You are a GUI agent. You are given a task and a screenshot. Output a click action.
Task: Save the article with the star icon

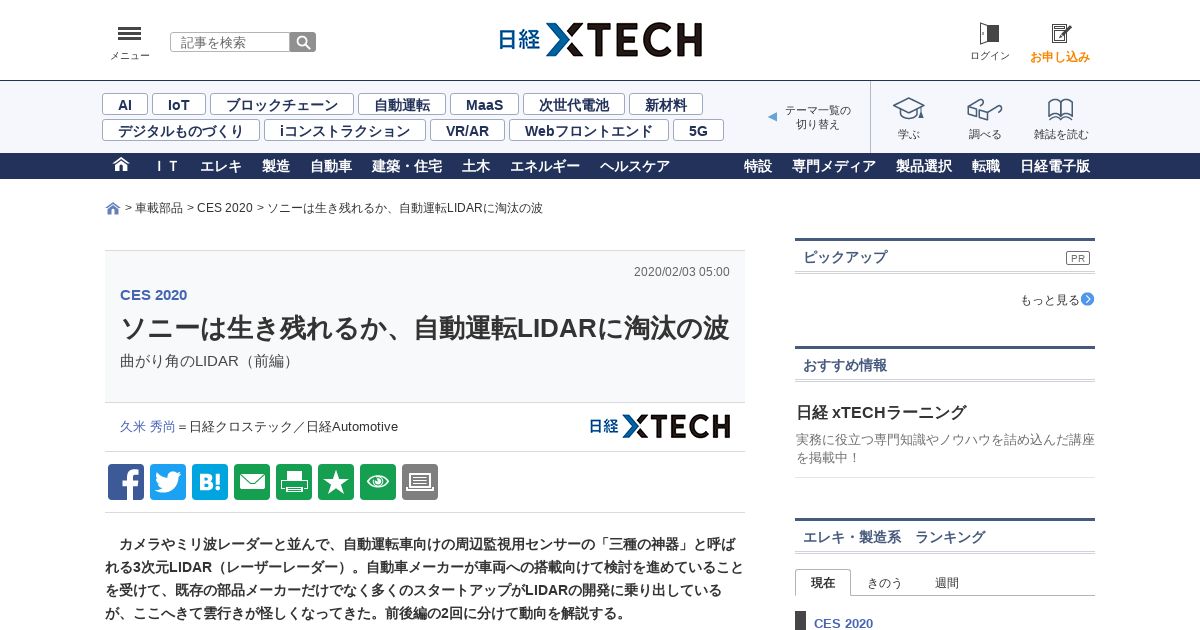point(336,482)
